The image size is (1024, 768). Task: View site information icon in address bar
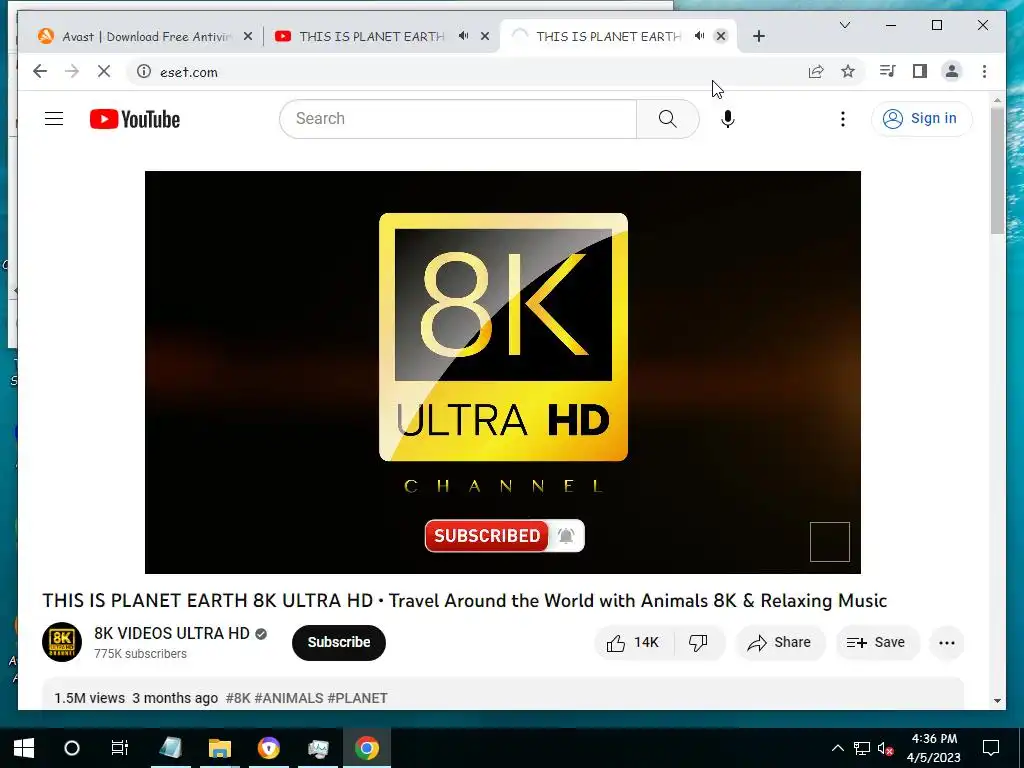coord(144,71)
